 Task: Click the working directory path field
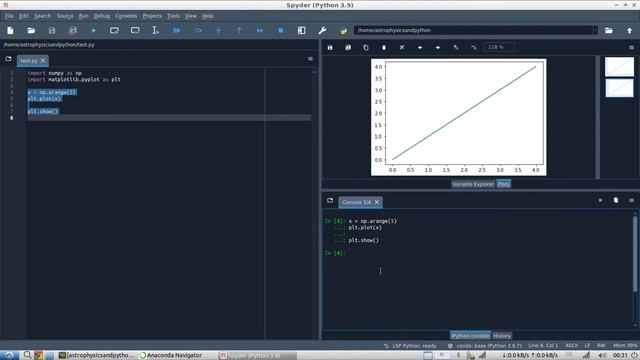[473, 30]
